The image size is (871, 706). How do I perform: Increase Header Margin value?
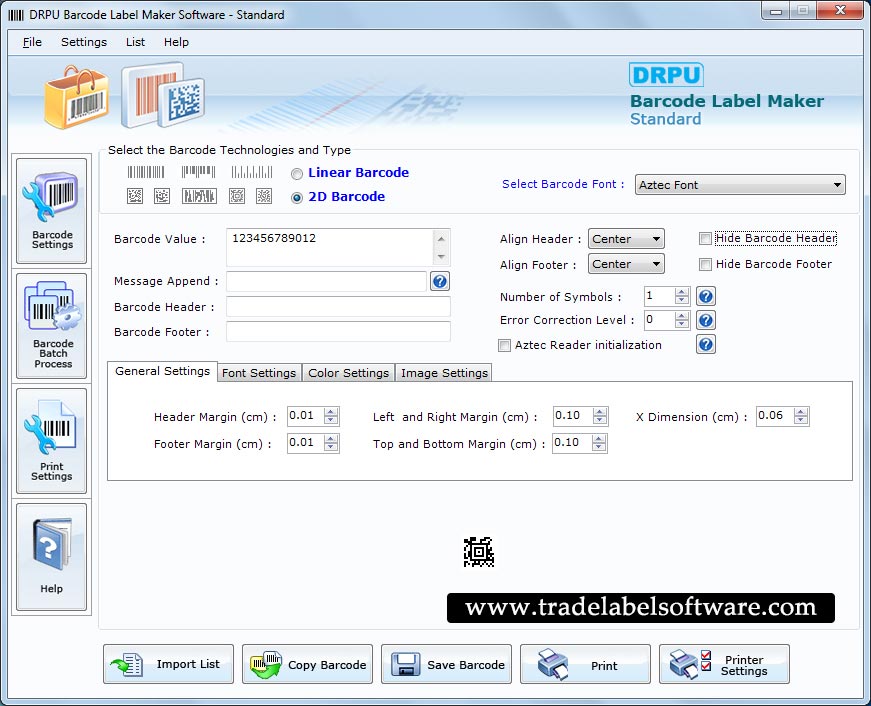(331, 412)
